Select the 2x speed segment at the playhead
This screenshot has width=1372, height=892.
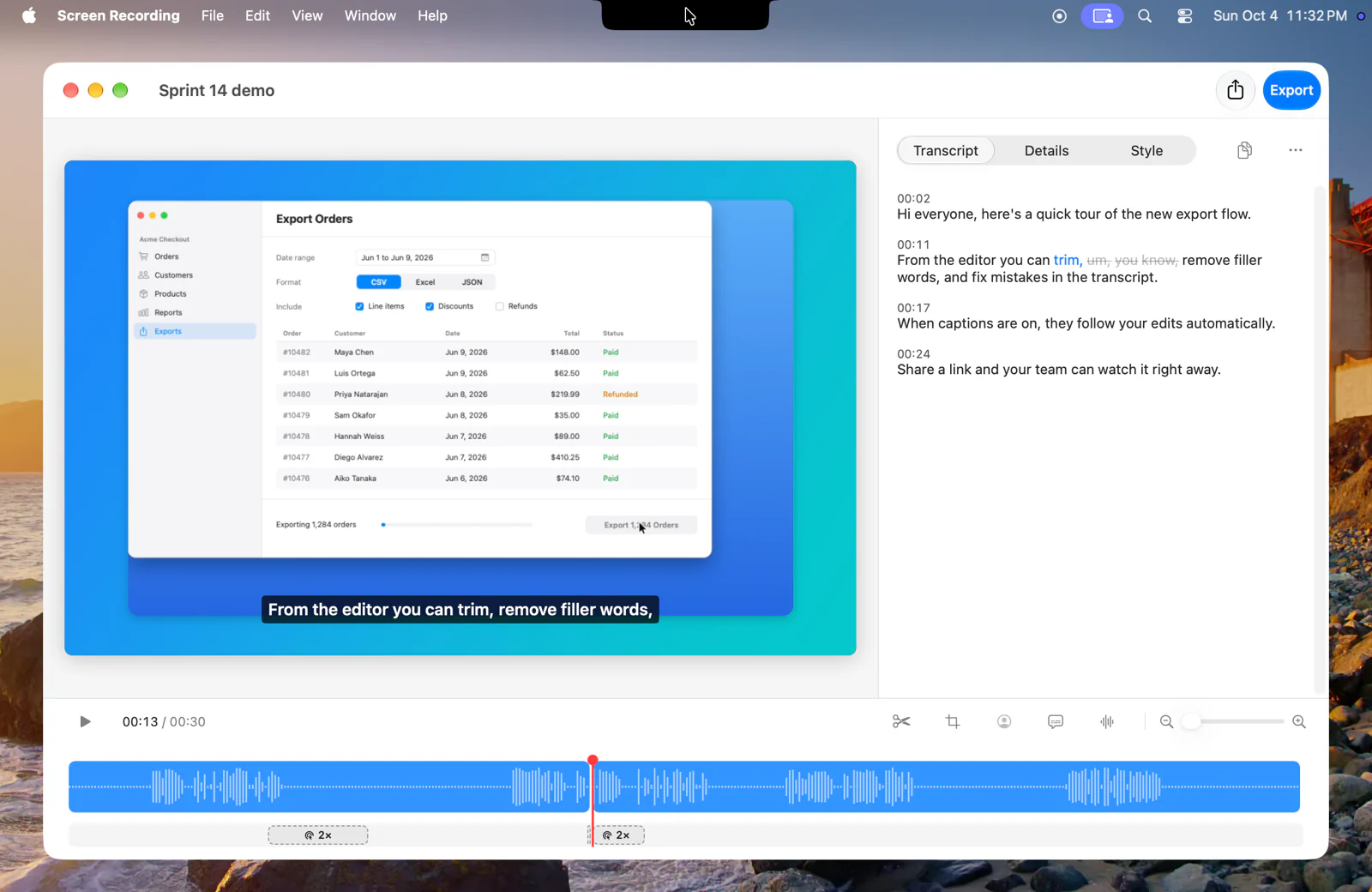click(617, 835)
